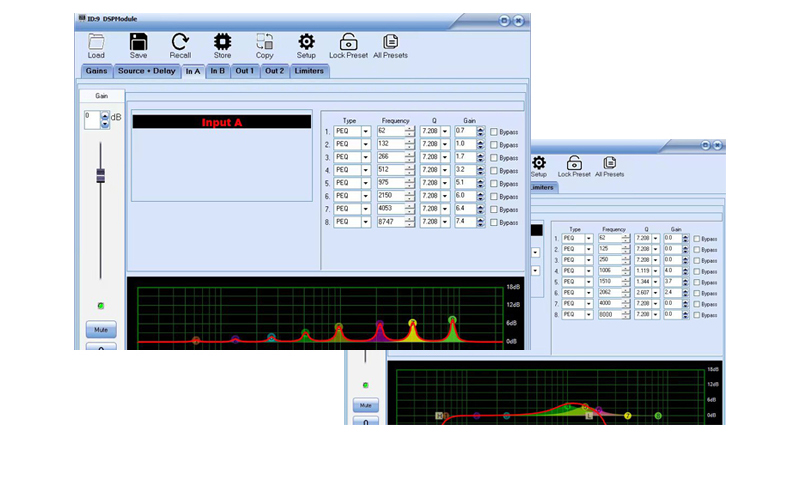800x492 pixels.
Task: Click Lock Preset padlock in front window
Action: [x=349, y=42]
